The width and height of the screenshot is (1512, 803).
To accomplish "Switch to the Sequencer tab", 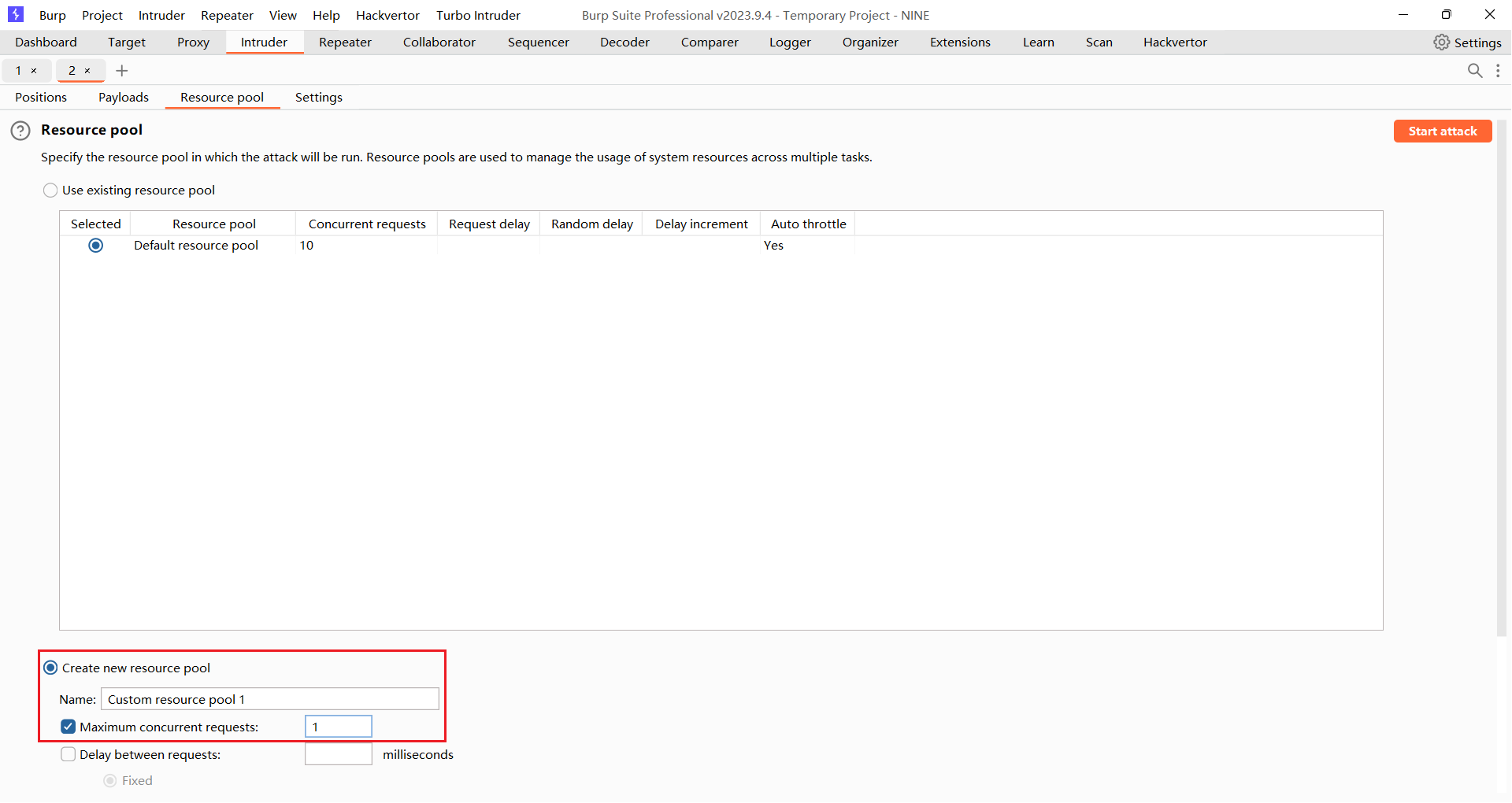I will pyautogui.click(x=538, y=43).
